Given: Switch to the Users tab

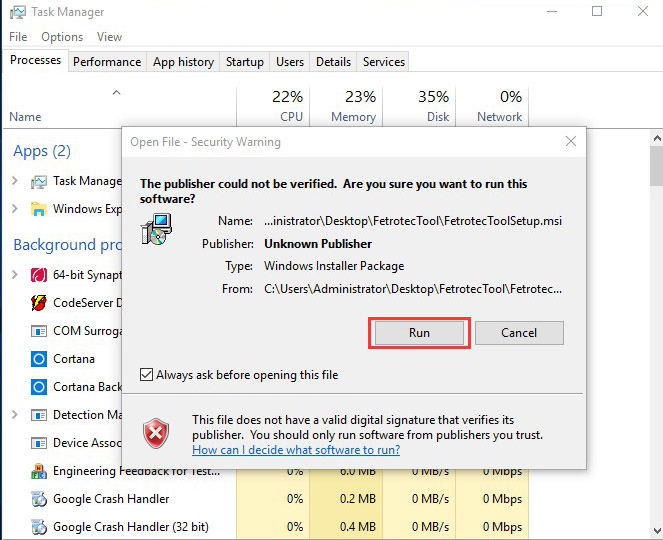Looking at the screenshot, I should click(290, 62).
